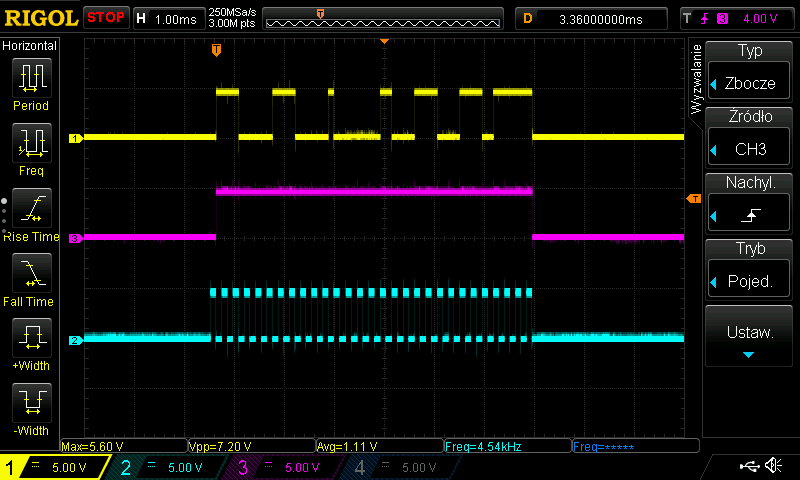Select the horizontal timebase 1.00ms field

coord(169,19)
